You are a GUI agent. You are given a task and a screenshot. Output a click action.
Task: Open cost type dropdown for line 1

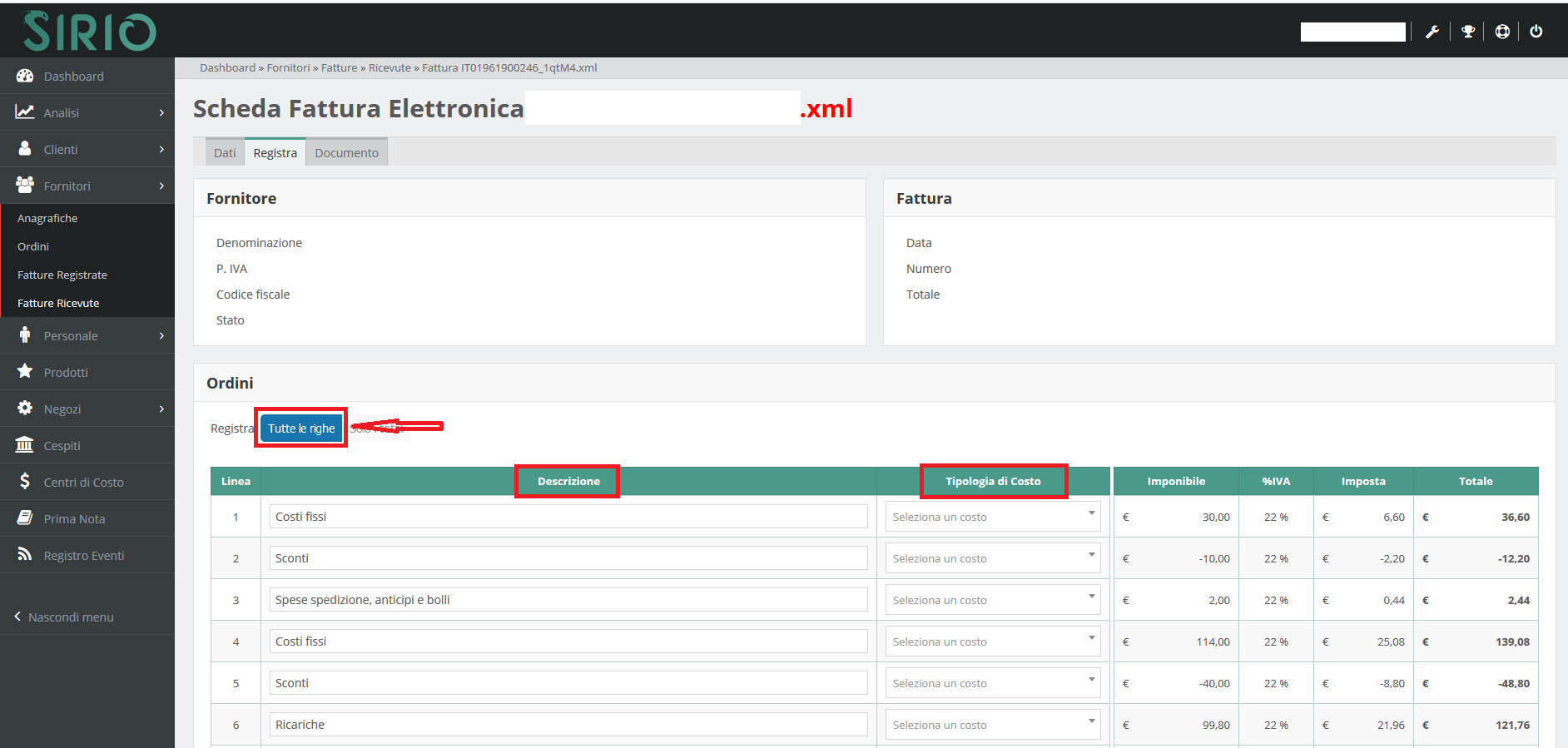point(992,517)
